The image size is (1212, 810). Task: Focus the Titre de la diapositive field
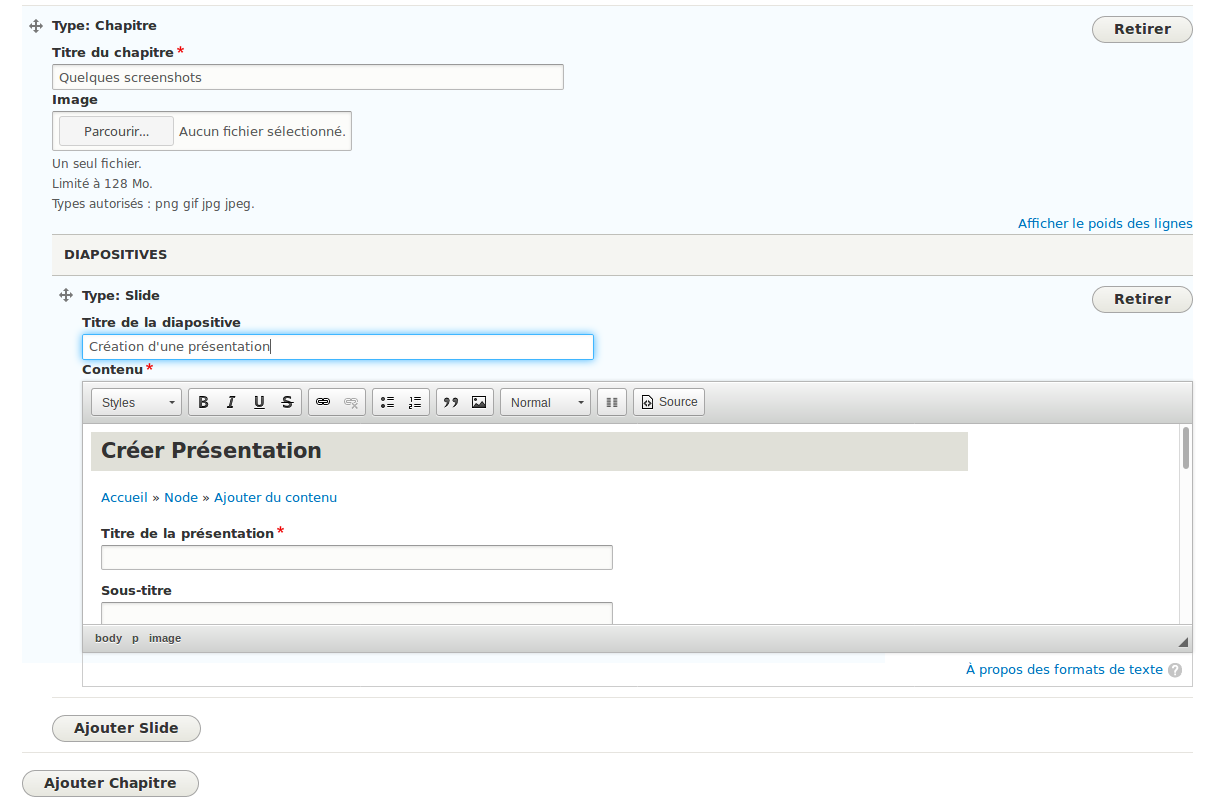click(338, 347)
